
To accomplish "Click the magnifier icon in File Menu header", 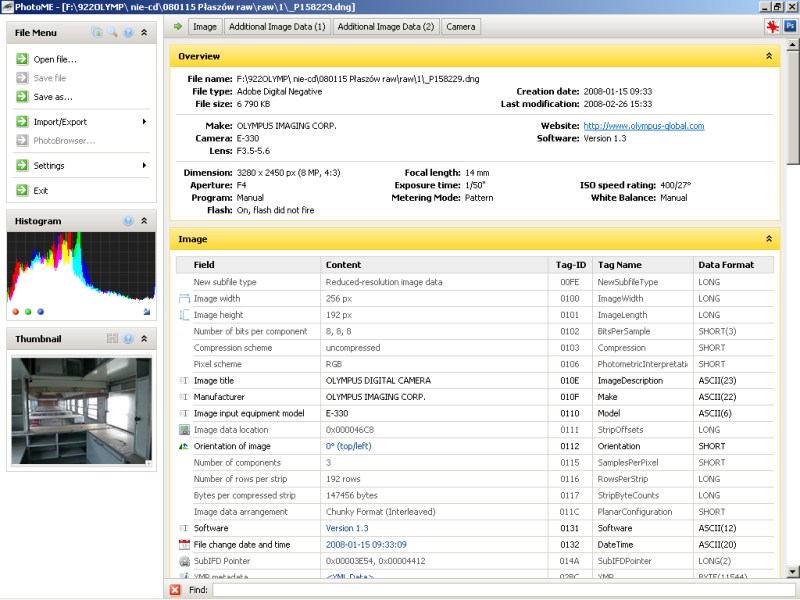I will pyautogui.click(x=112, y=33).
